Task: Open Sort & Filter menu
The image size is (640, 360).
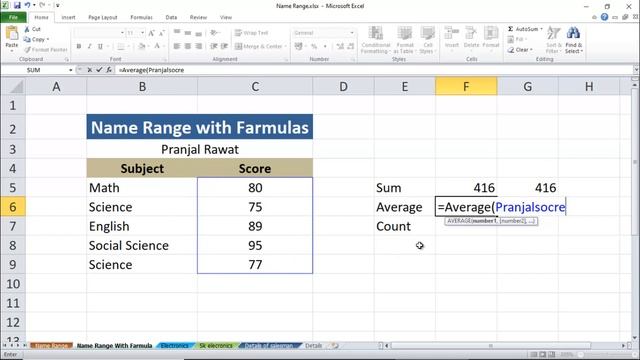Action: point(553,40)
